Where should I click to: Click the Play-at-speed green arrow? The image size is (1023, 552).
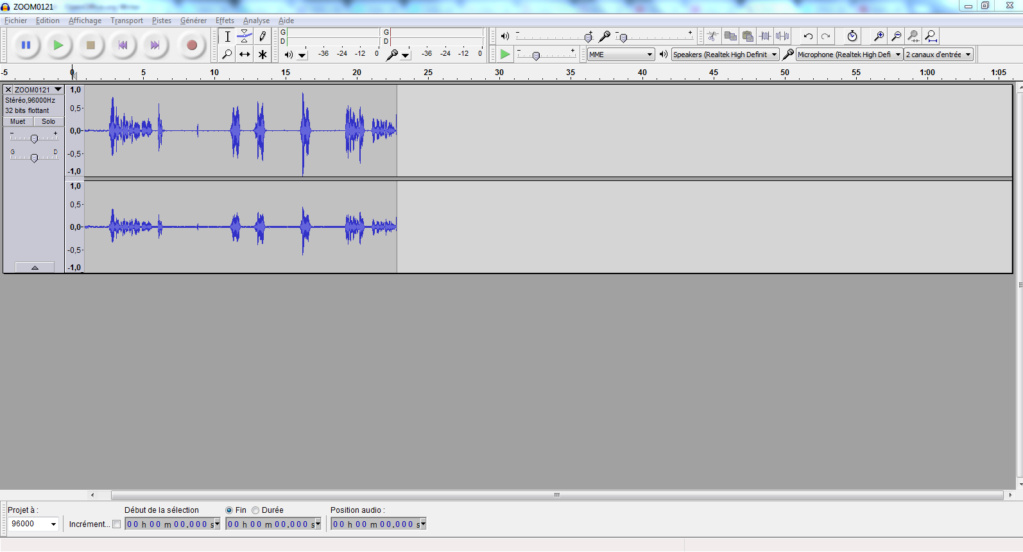(504, 55)
